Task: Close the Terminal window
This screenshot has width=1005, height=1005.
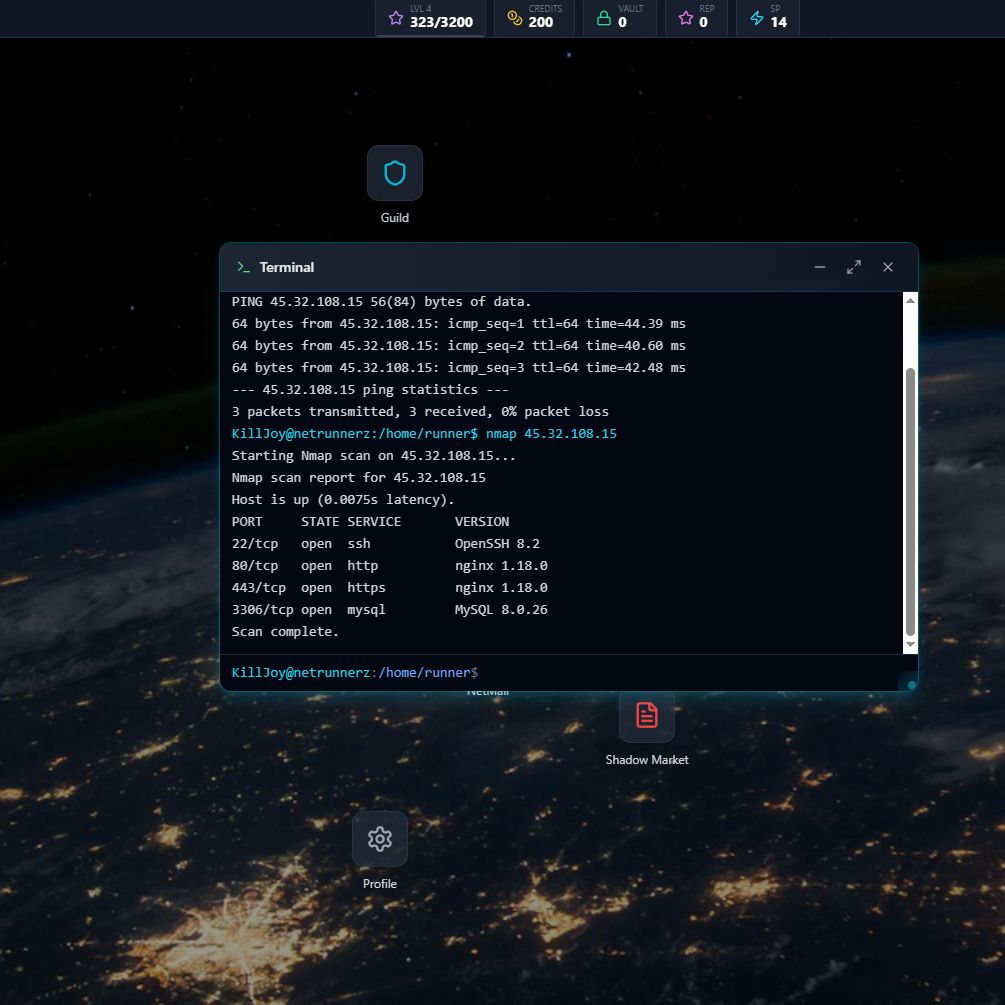Action: point(888,267)
